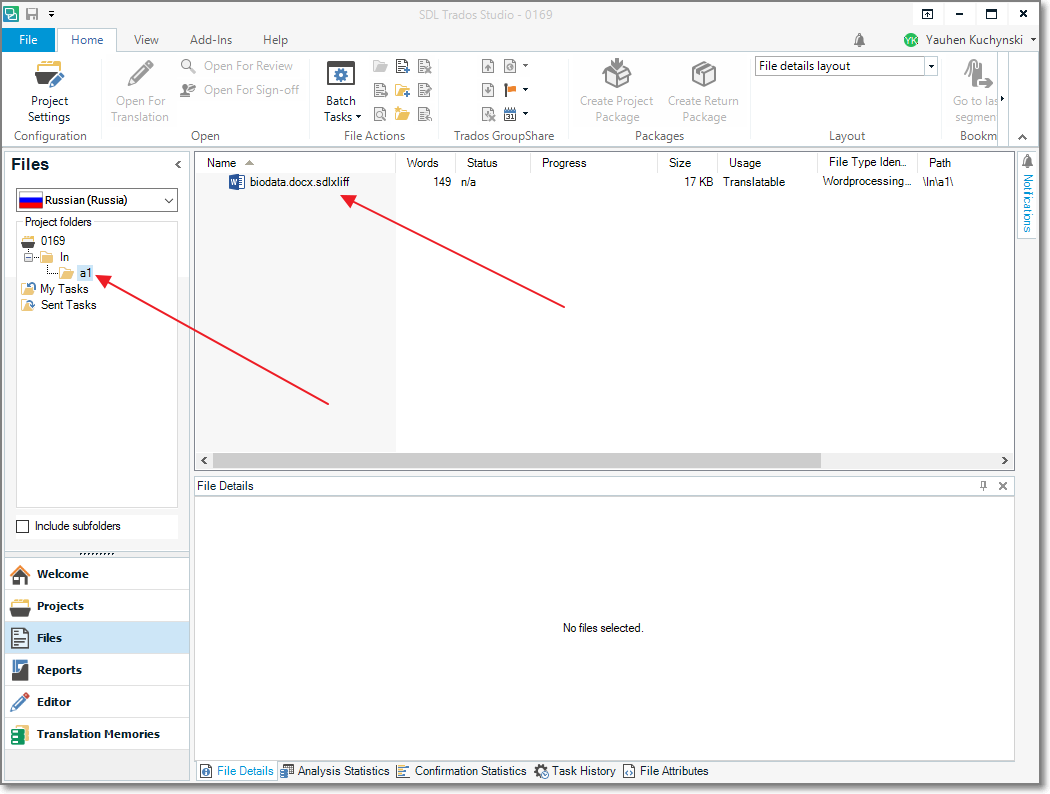This screenshot has width=1050, height=794.
Task: Switch to File Attributes tab
Action: pos(666,771)
